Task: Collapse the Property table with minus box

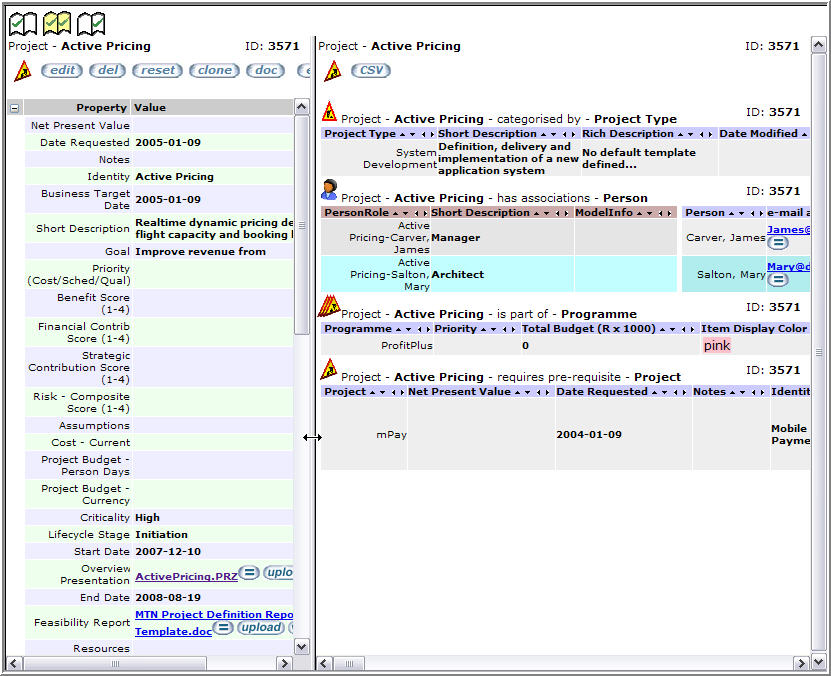Action: point(14,108)
